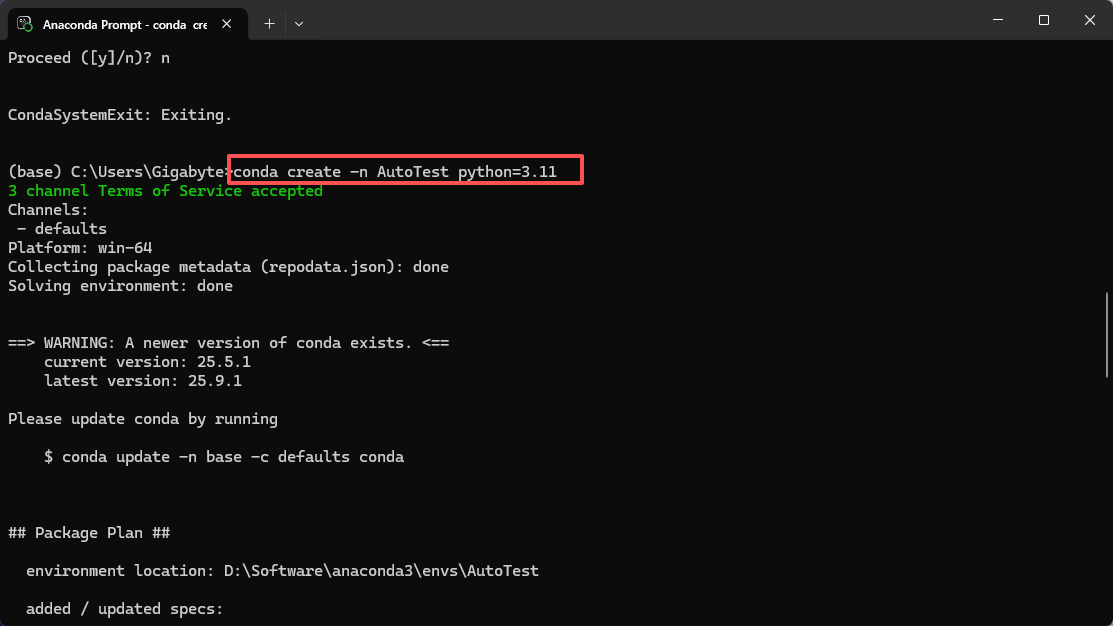
Task: Click 'Collecting package metadata (repodata.json): done'
Action: pyautogui.click(x=229, y=267)
